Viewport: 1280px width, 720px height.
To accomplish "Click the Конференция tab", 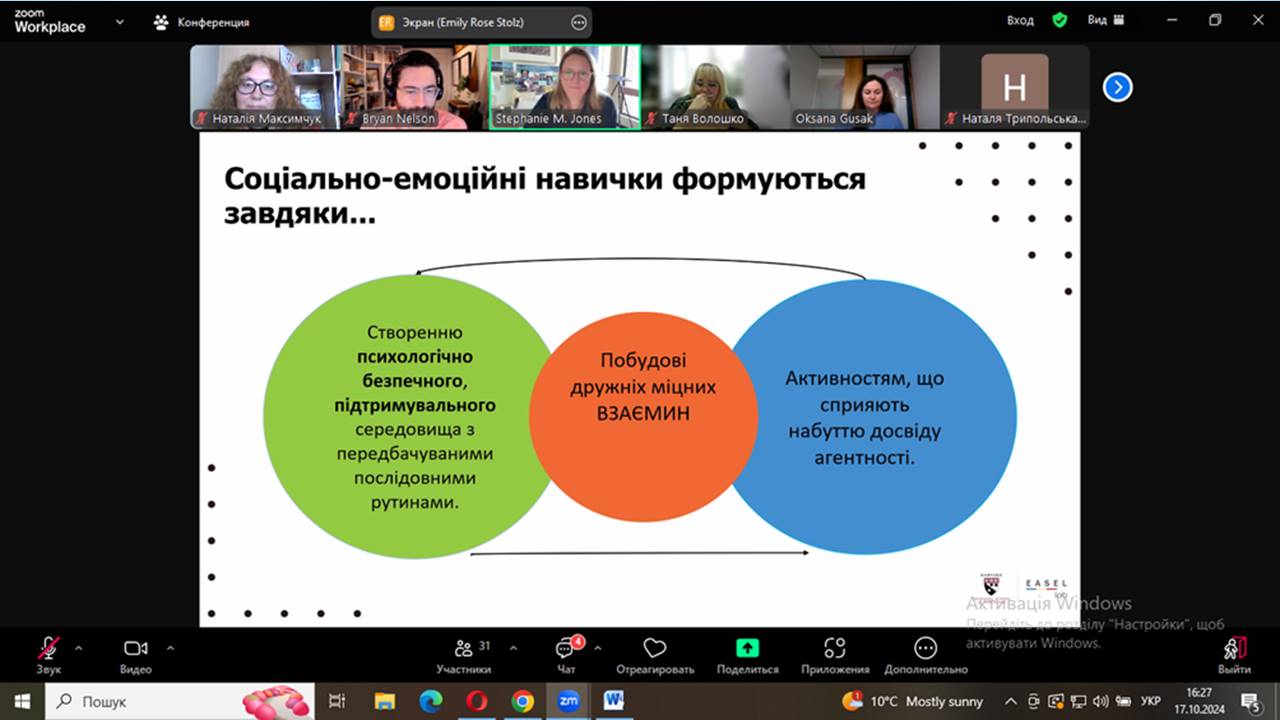I will (202, 22).
